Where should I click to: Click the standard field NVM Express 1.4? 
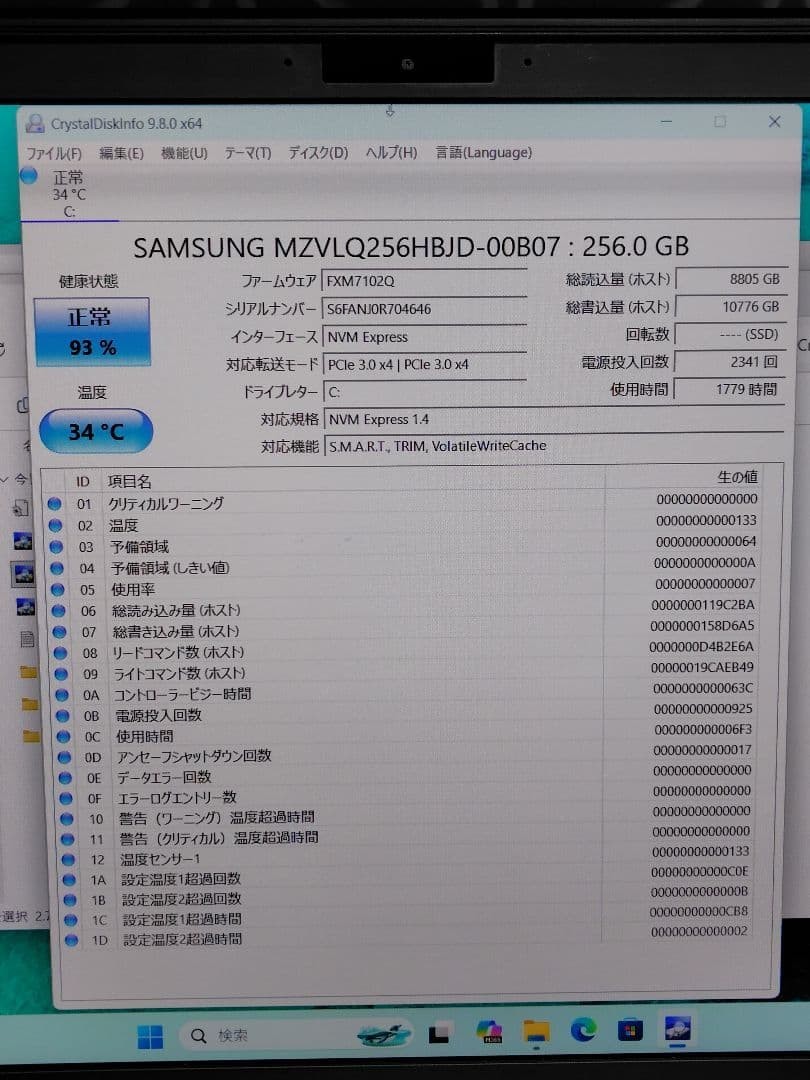554,419
